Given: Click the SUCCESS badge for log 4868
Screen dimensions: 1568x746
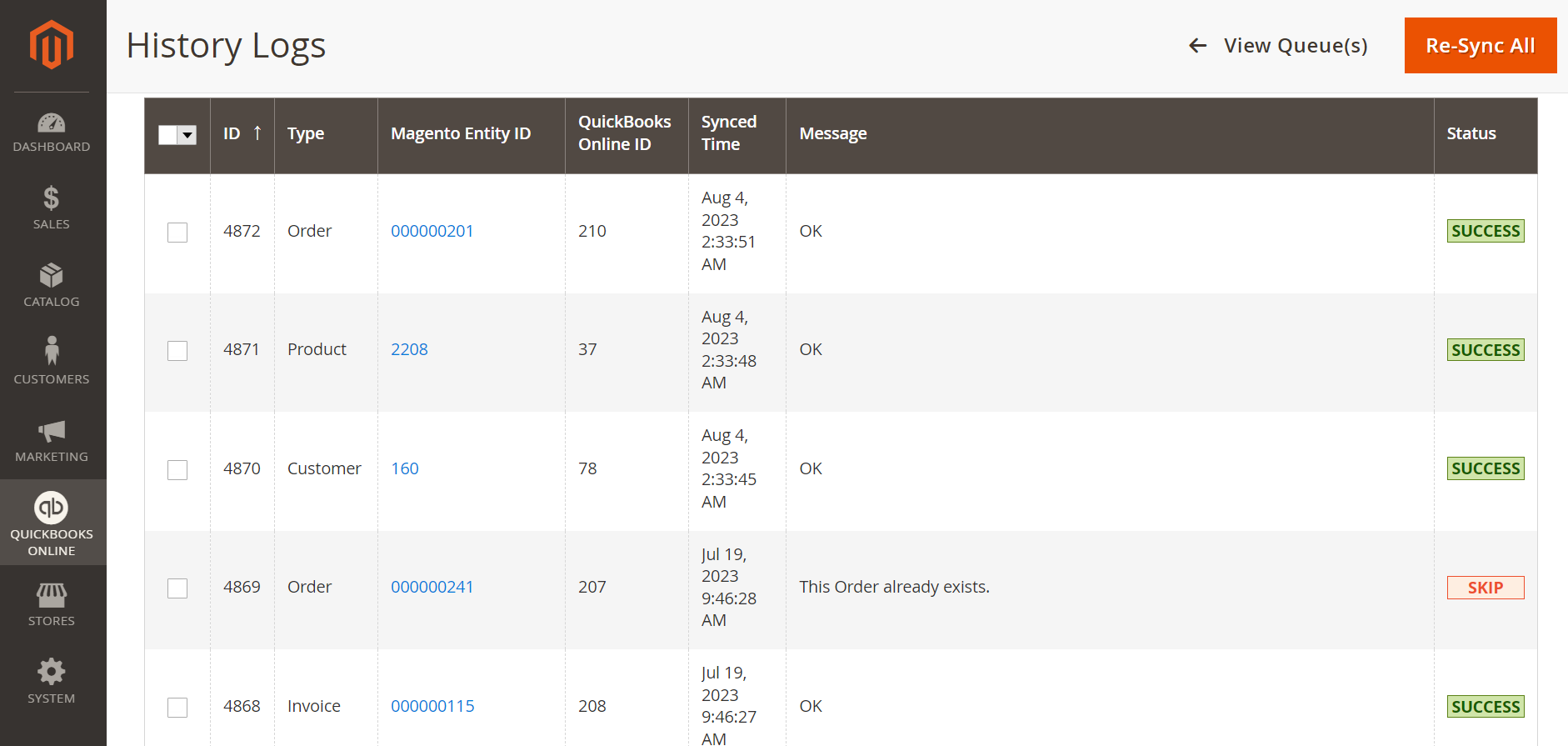Looking at the screenshot, I should (x=1486, y=707).
